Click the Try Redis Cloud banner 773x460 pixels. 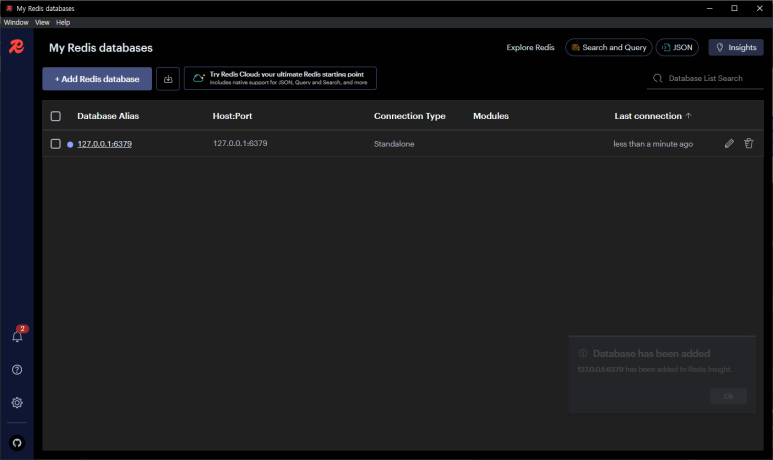[280, 78]
